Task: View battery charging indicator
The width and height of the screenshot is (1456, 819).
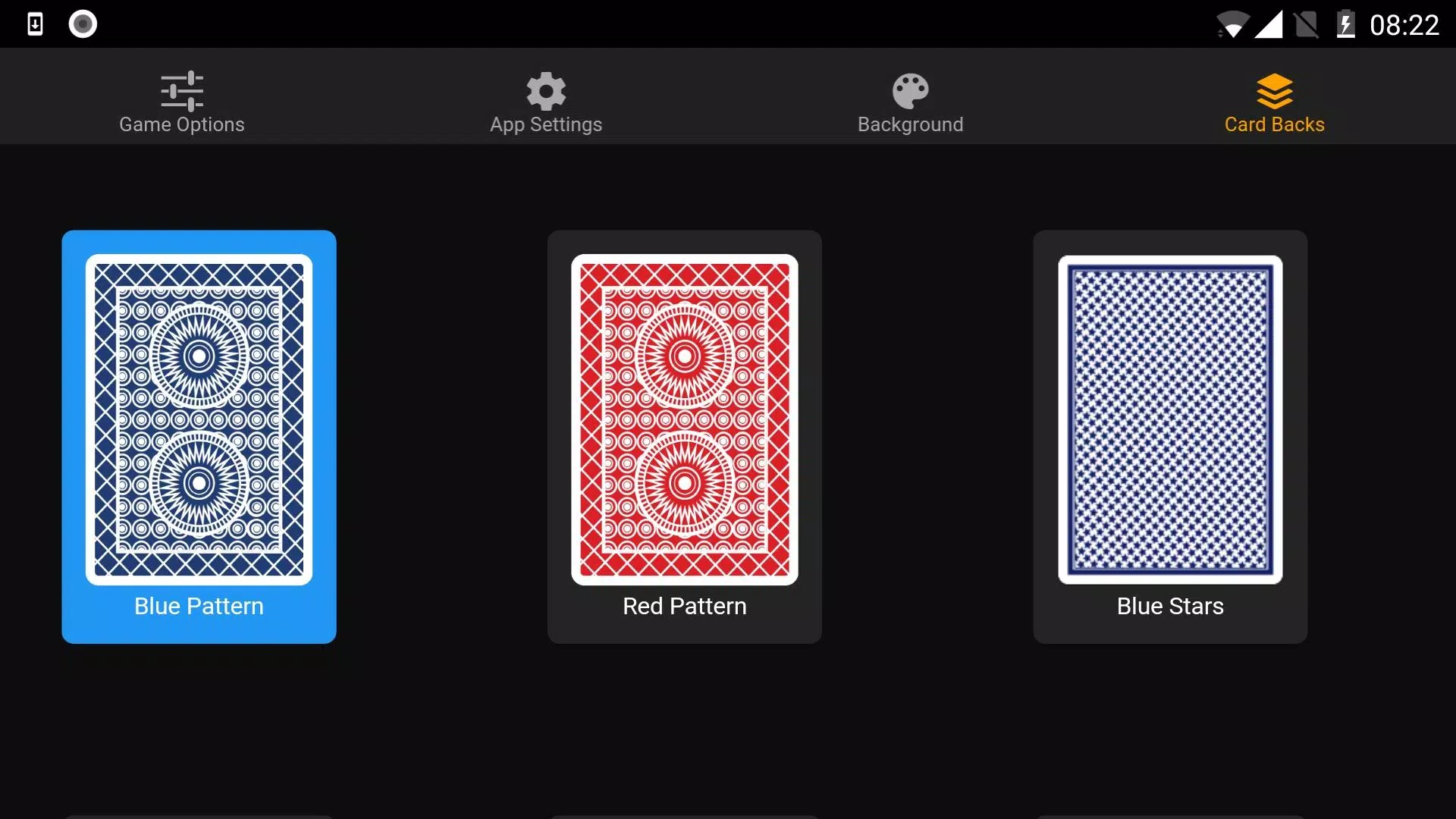Action: (x=1346, y=22)
